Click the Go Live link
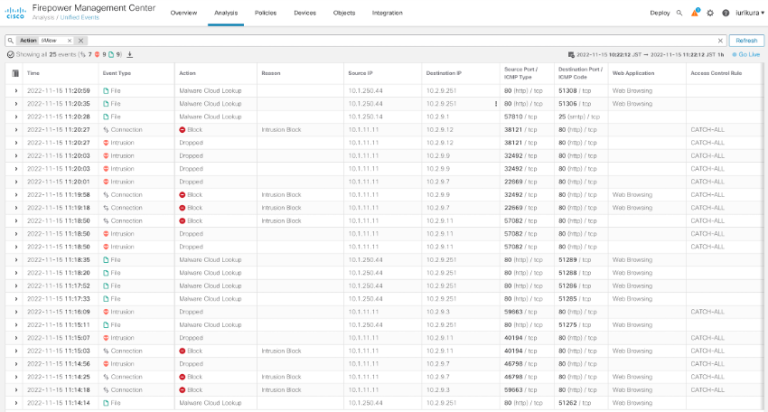The height and width of the screenshot is (412, 768). pyautogui.click(x=746, y=55)
